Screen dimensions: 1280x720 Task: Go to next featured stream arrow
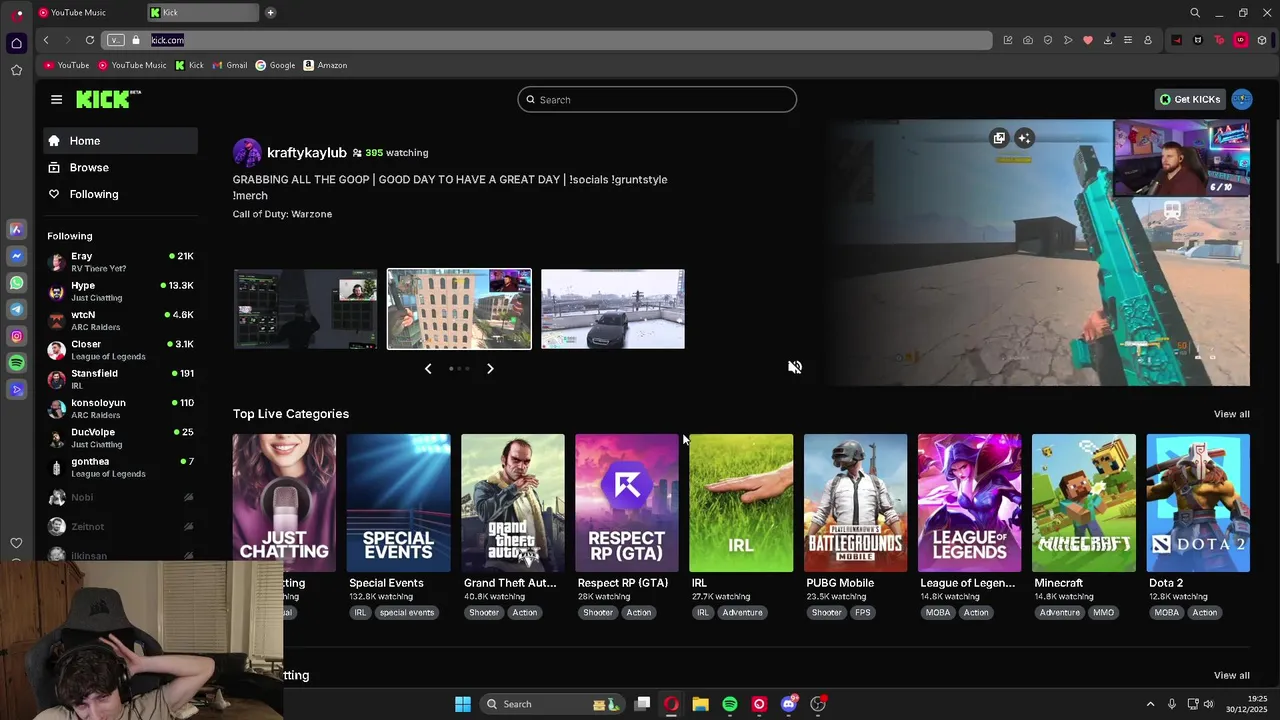(x=490, y=369)
